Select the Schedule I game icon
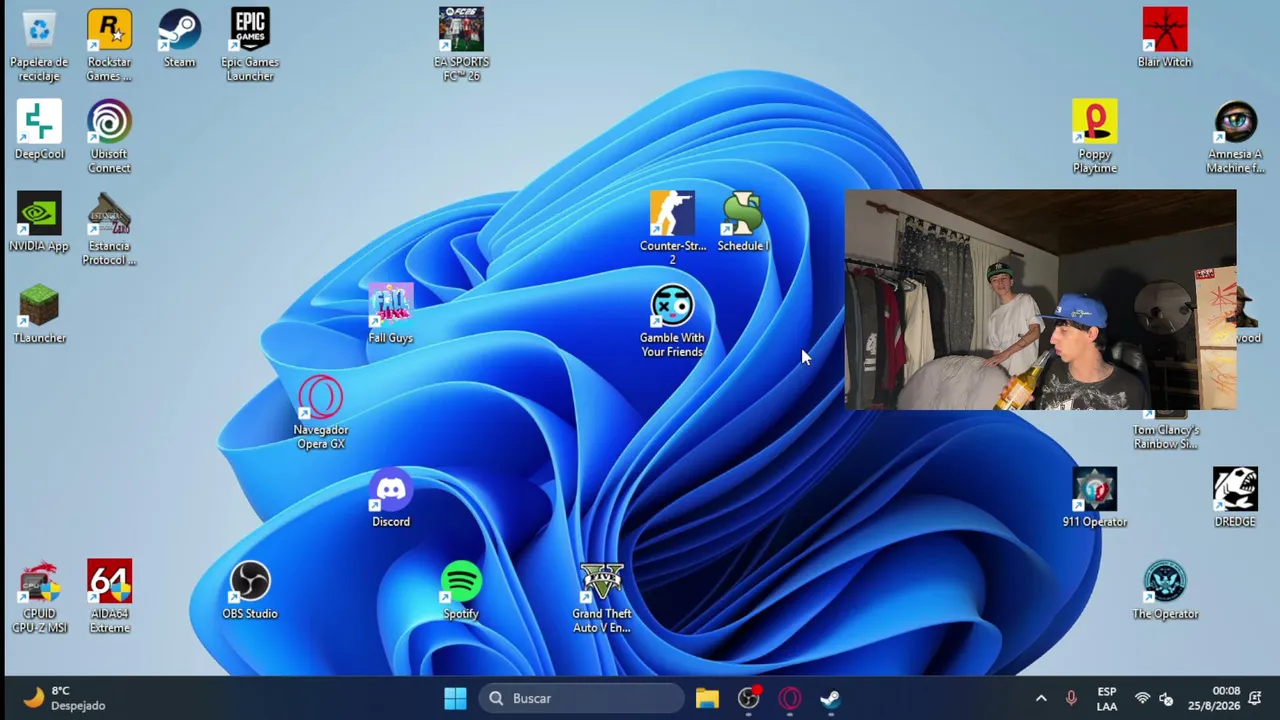 coord(743,223)
